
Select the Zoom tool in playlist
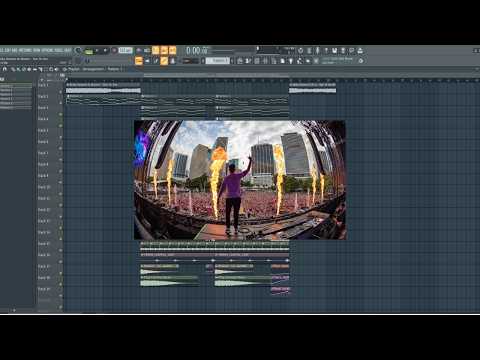[x=51, y=69]
